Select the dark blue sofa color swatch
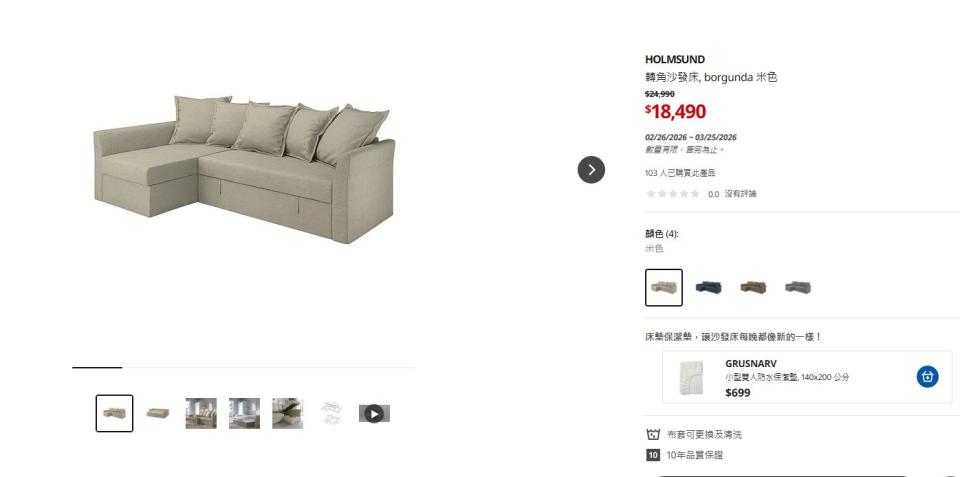This screenshot has width=960, height=477. point(708,287)
